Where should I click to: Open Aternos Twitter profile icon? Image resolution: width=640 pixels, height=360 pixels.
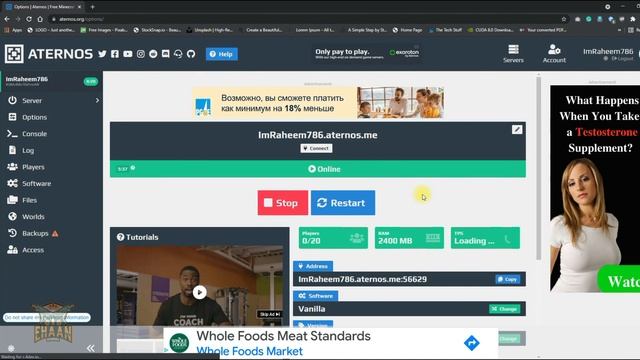[102, 54]
